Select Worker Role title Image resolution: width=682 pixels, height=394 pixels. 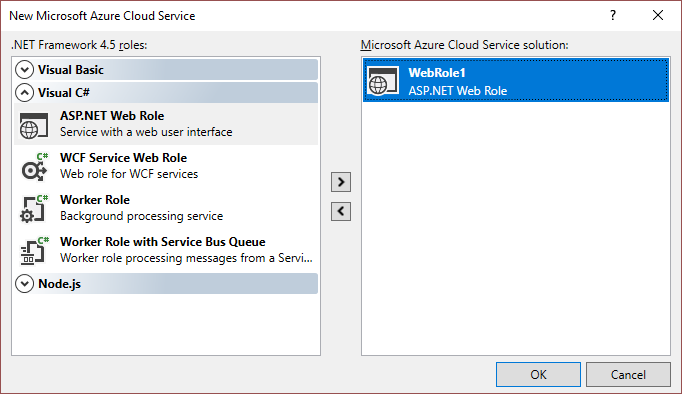[x=95, y=200]
